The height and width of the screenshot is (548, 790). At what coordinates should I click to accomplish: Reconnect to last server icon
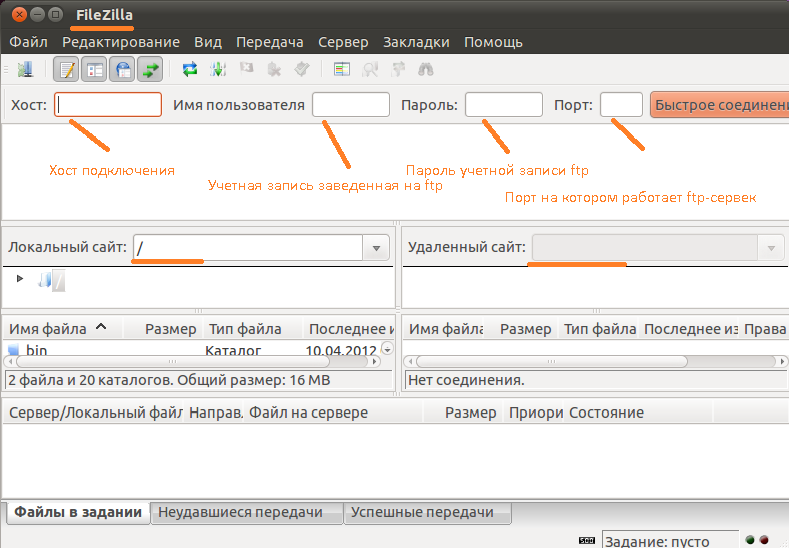[x=302, y=70]
